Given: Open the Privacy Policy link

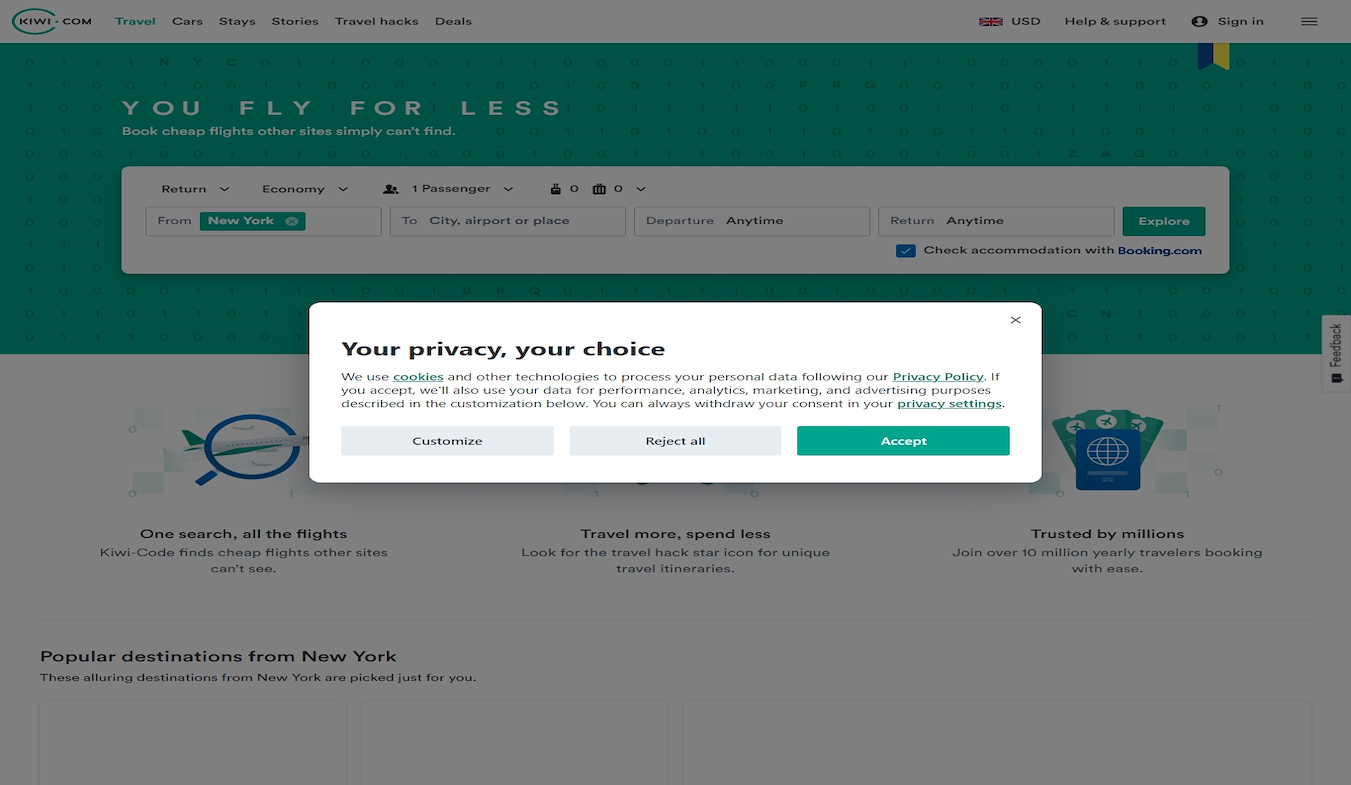Looking at the screenshot, I should (x=938, y=377).
